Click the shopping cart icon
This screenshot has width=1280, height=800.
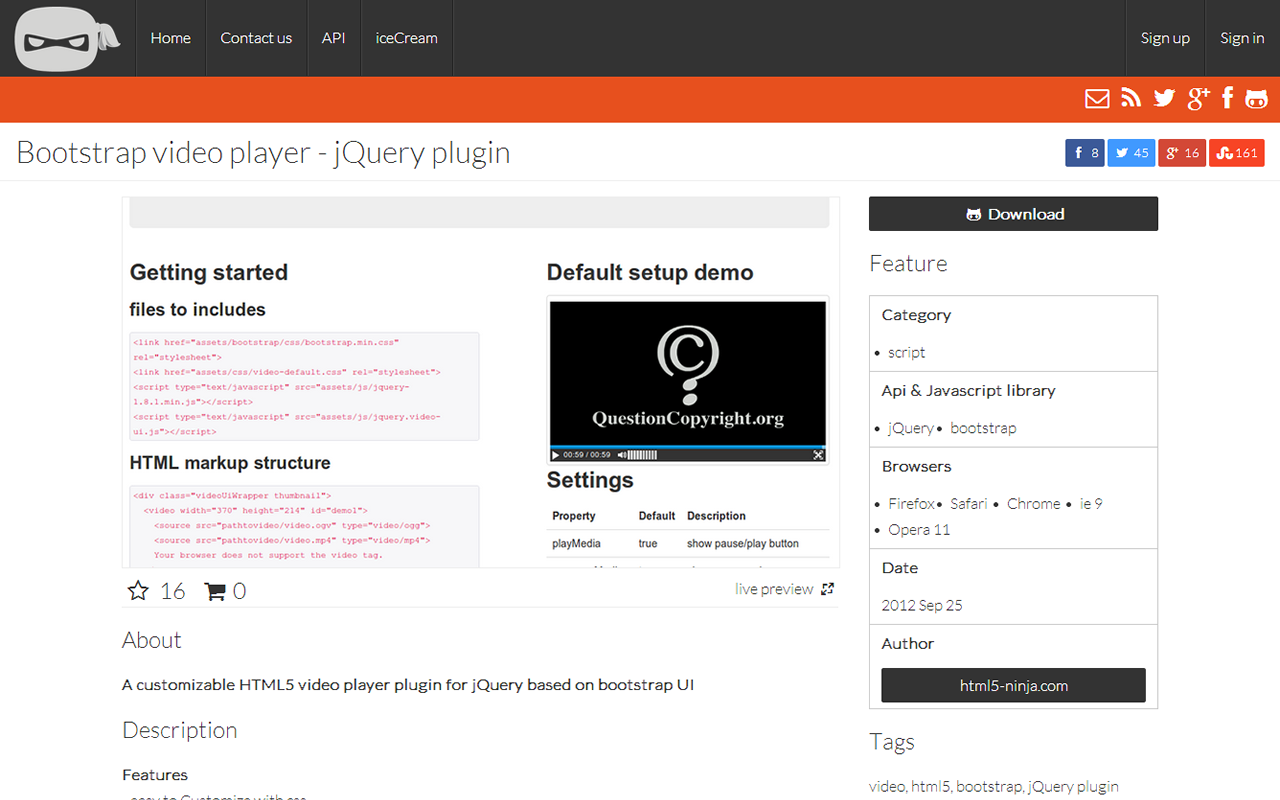[x=215, y=592]
